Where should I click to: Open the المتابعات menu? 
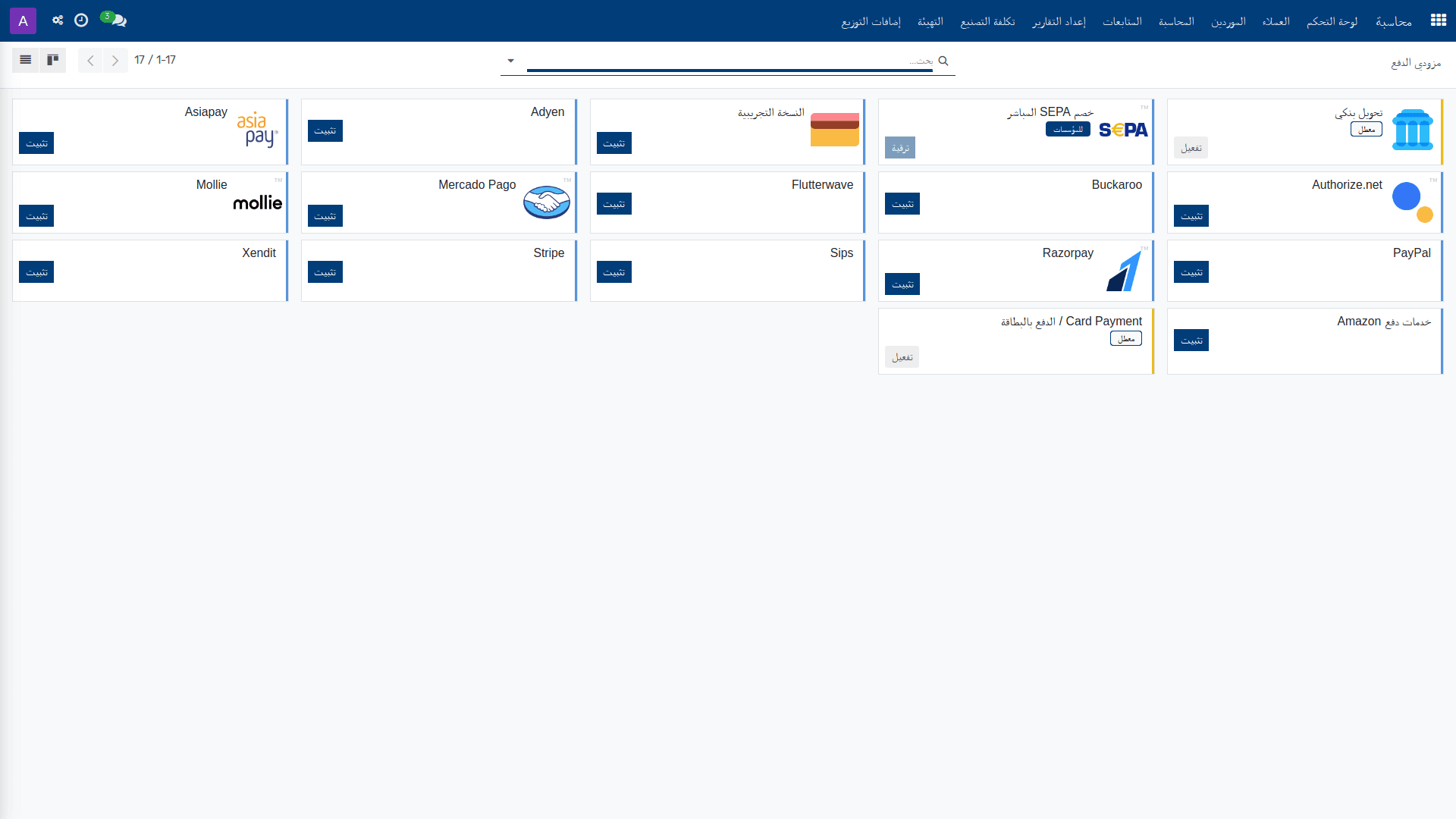pos(1122,21)
